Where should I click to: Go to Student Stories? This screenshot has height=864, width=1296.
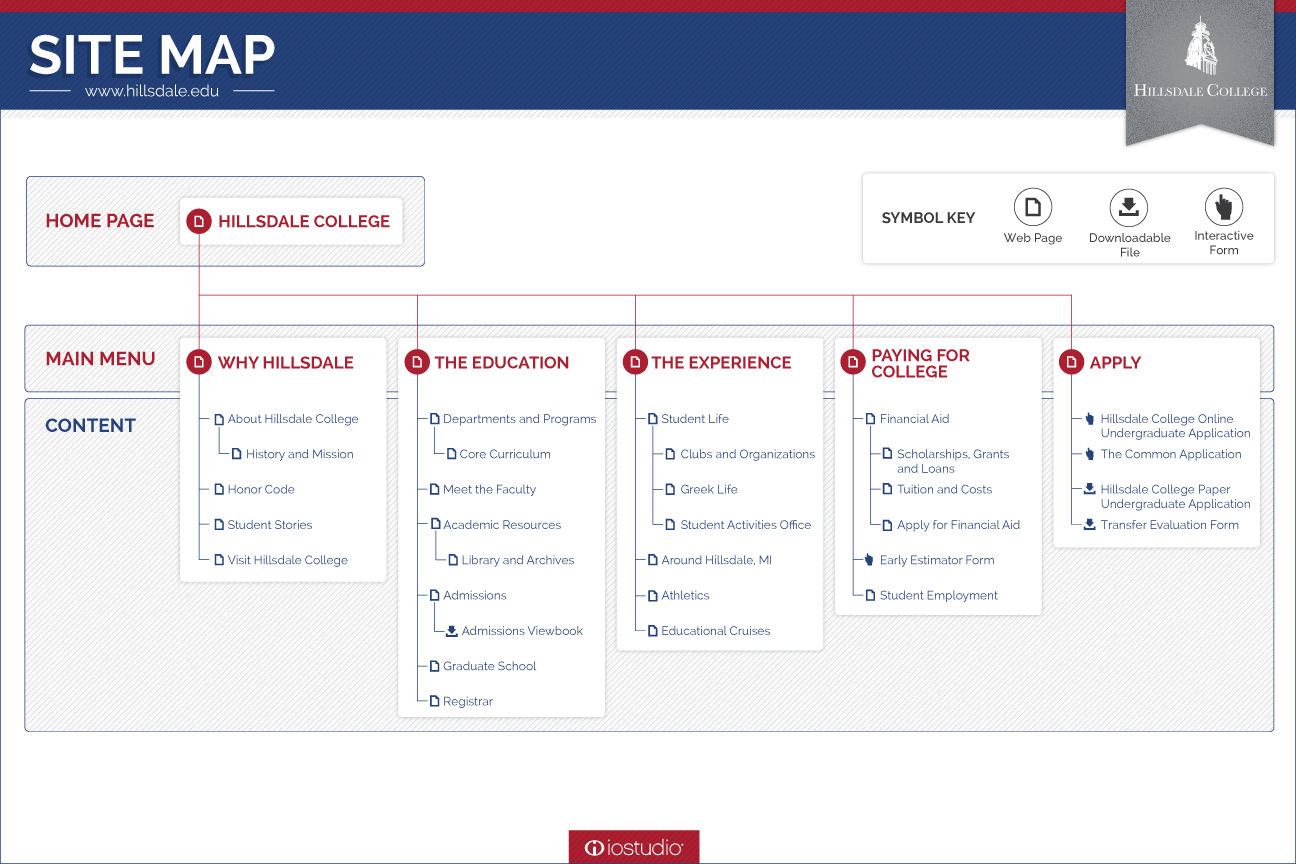tap(270, 525)
